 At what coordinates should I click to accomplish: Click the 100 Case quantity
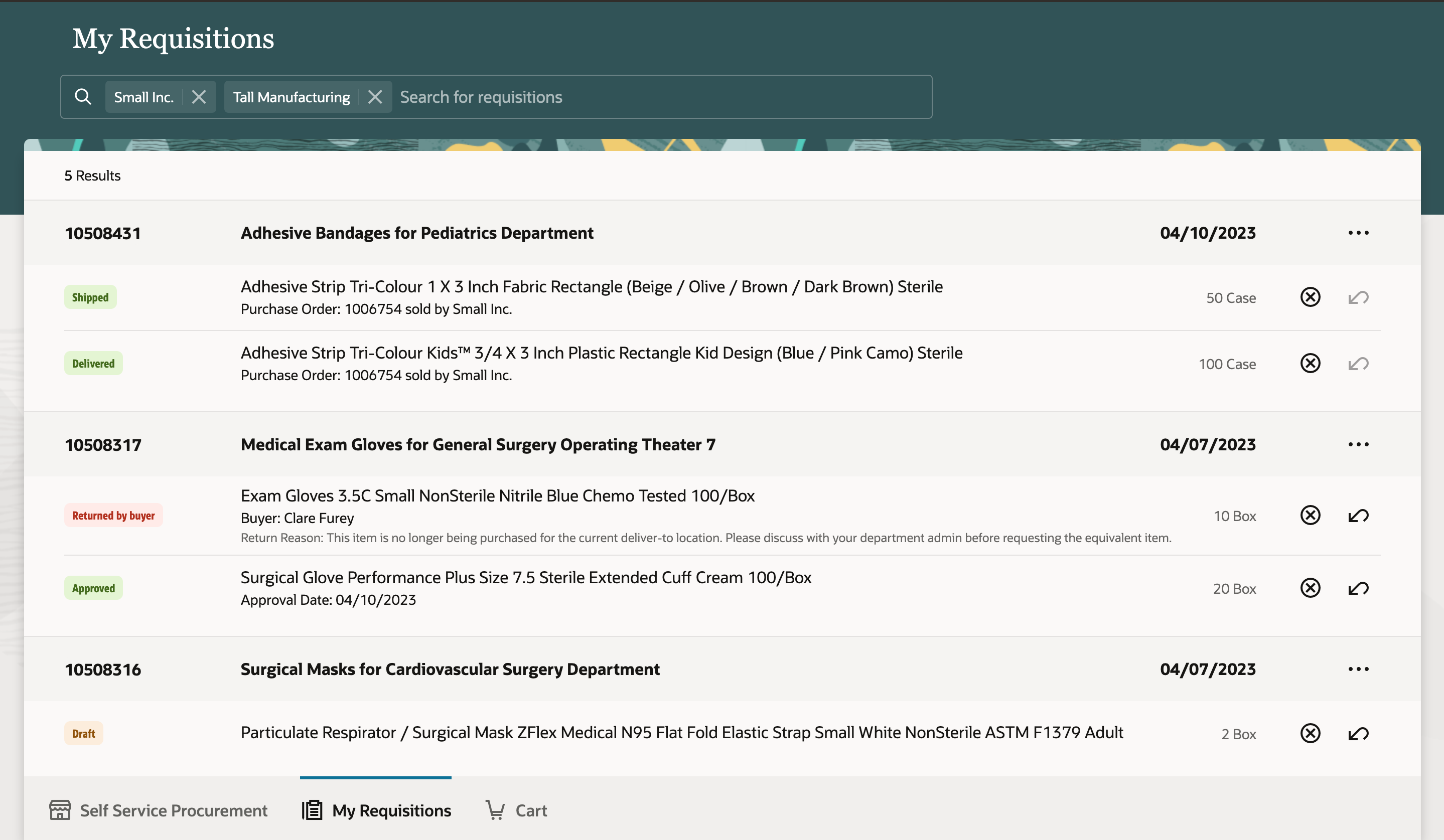click(x=1227, y=364)
